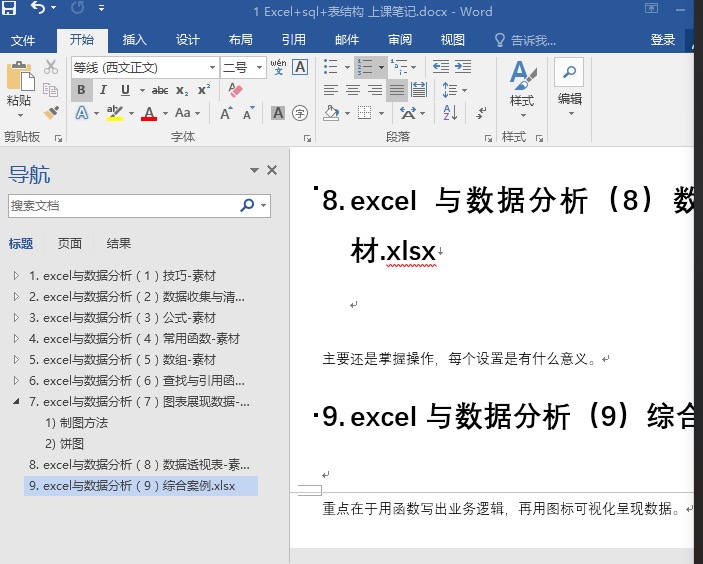This screenshot has width=703, height=564.
Task: Cut selection with the scissors icon
Action: click(51, 67)
